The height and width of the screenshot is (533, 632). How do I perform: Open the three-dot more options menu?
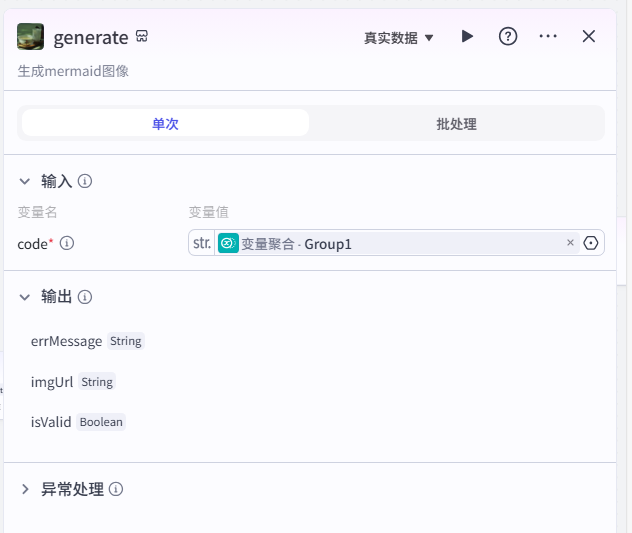click(x=548, y=36)
